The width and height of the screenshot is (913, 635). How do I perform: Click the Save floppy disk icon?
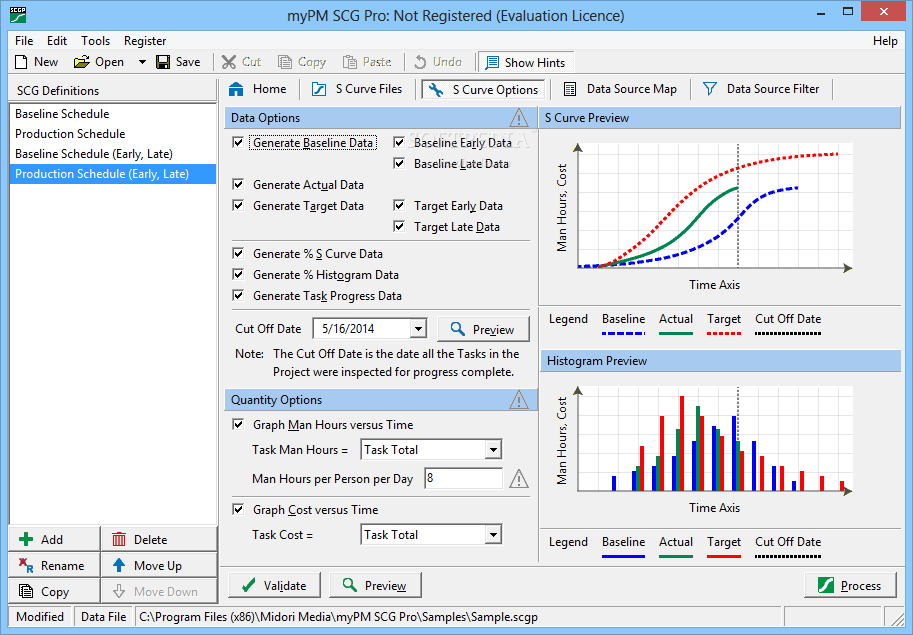click(163, 62)
